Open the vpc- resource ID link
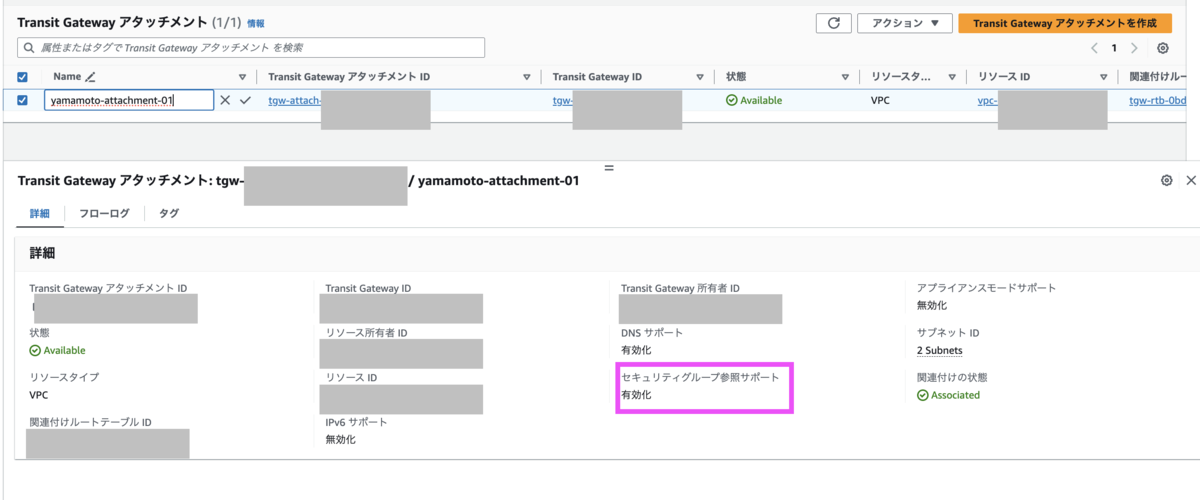The image size is (1200, 500). tap(988, 100)
